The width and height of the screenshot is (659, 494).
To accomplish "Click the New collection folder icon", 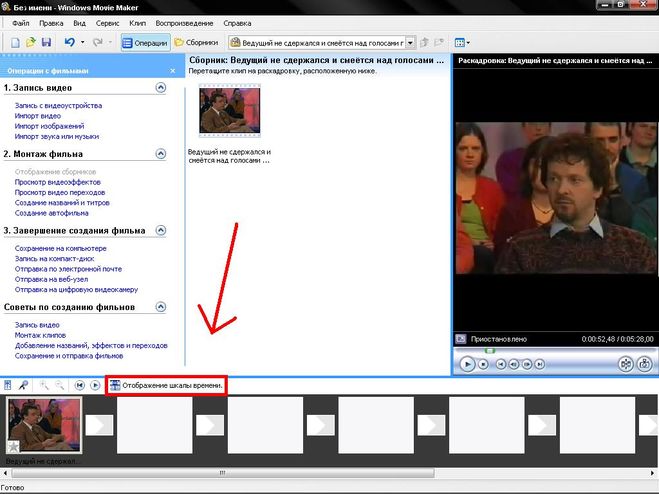I will click(439, 42).
